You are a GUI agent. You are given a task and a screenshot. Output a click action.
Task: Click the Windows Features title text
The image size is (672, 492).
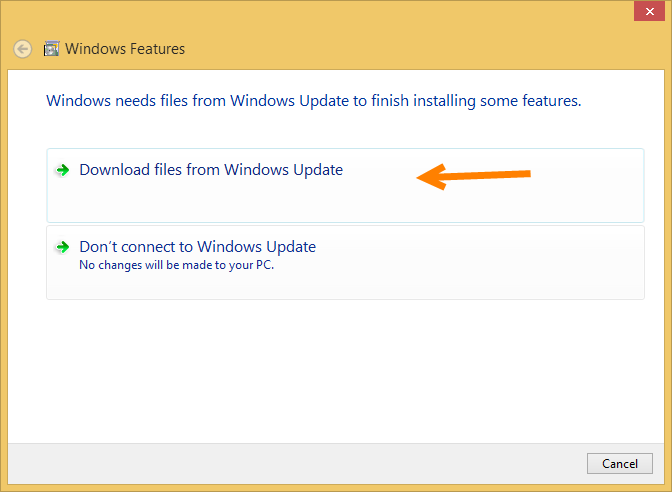[125, 49]
